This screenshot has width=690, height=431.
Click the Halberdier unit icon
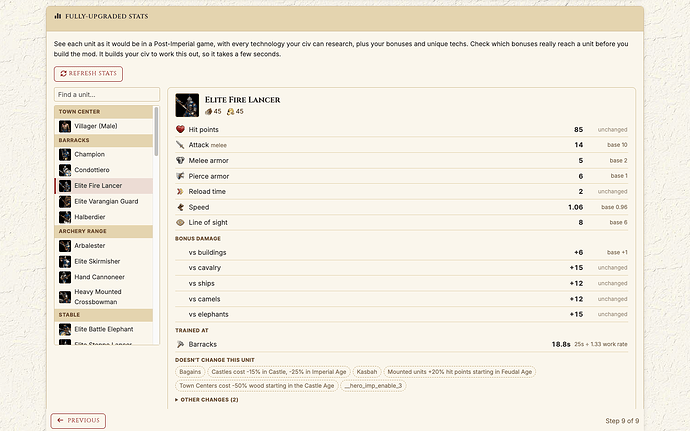tap(65, 217)
